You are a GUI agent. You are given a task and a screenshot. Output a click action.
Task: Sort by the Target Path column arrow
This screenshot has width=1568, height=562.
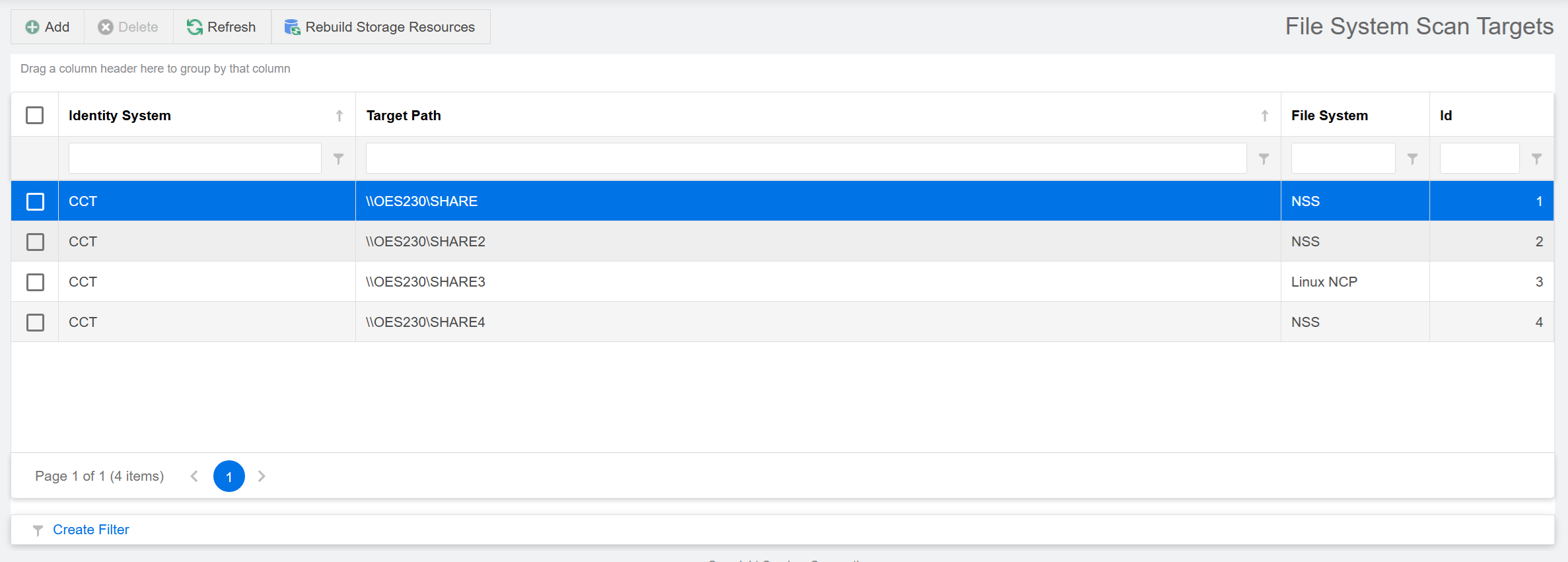pyautogui.click(x=1264, y=116)
